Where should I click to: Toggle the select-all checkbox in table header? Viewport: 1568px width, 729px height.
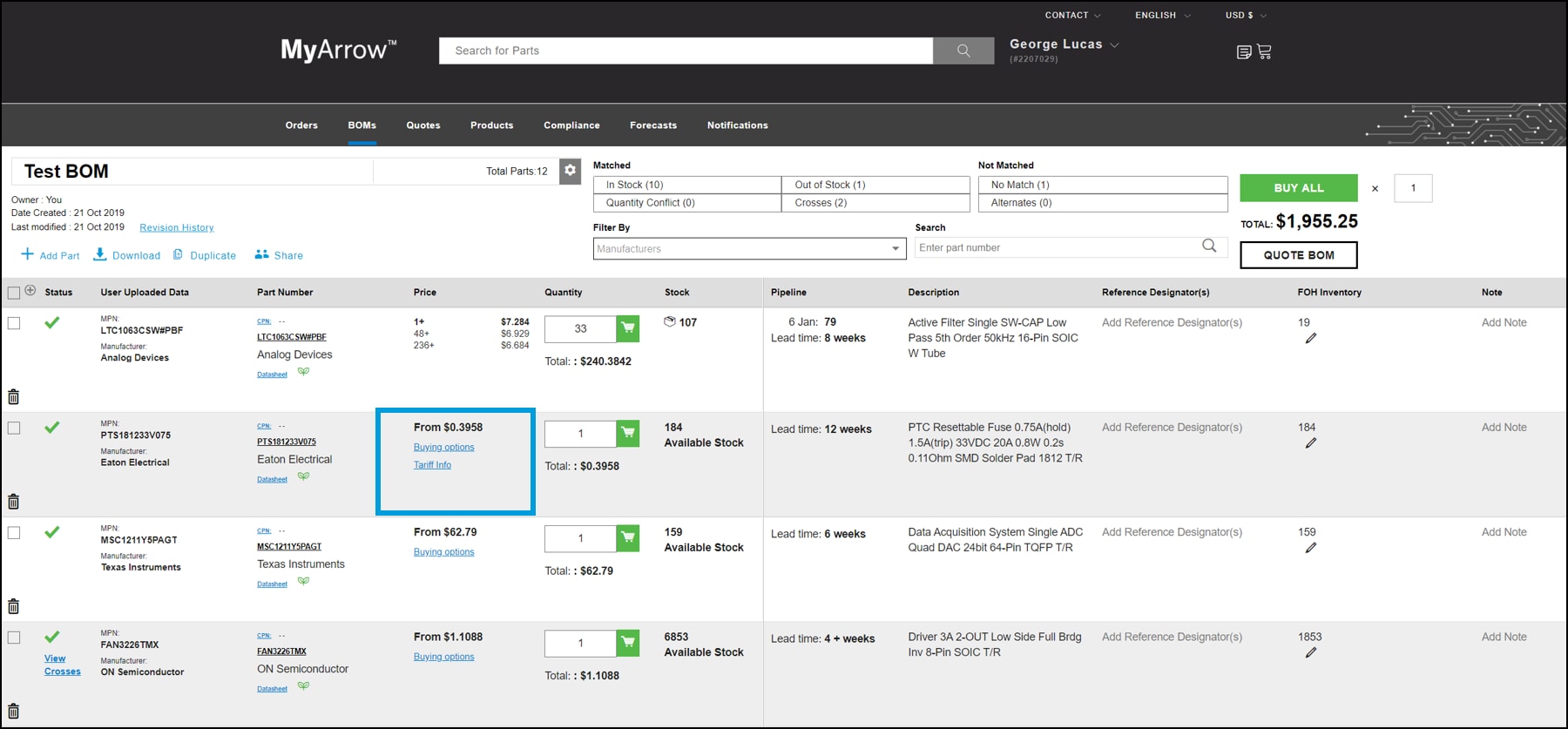[14, 293]
